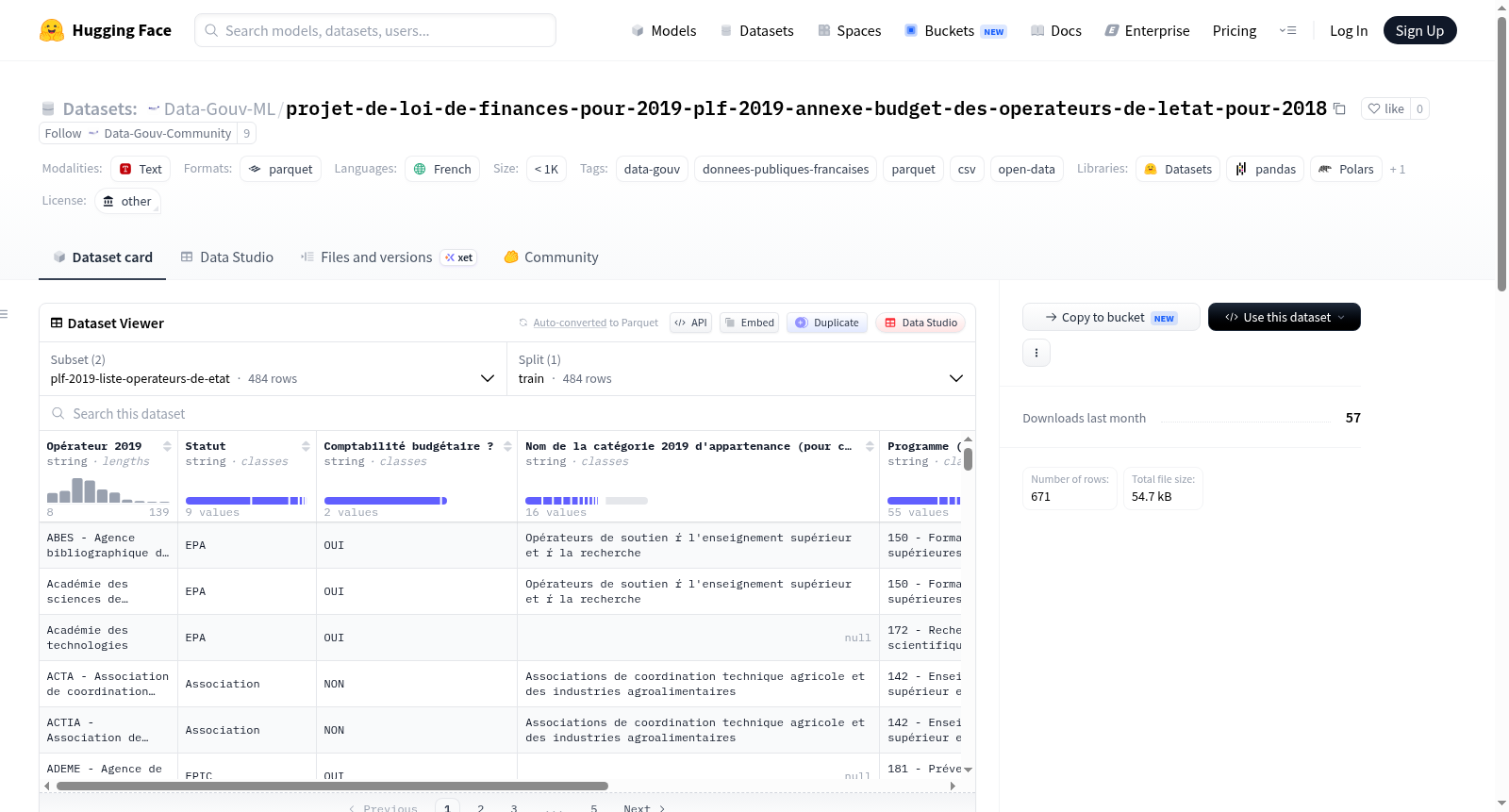
Task: Open Spaces in top navigation
Action: click(850, 30)
